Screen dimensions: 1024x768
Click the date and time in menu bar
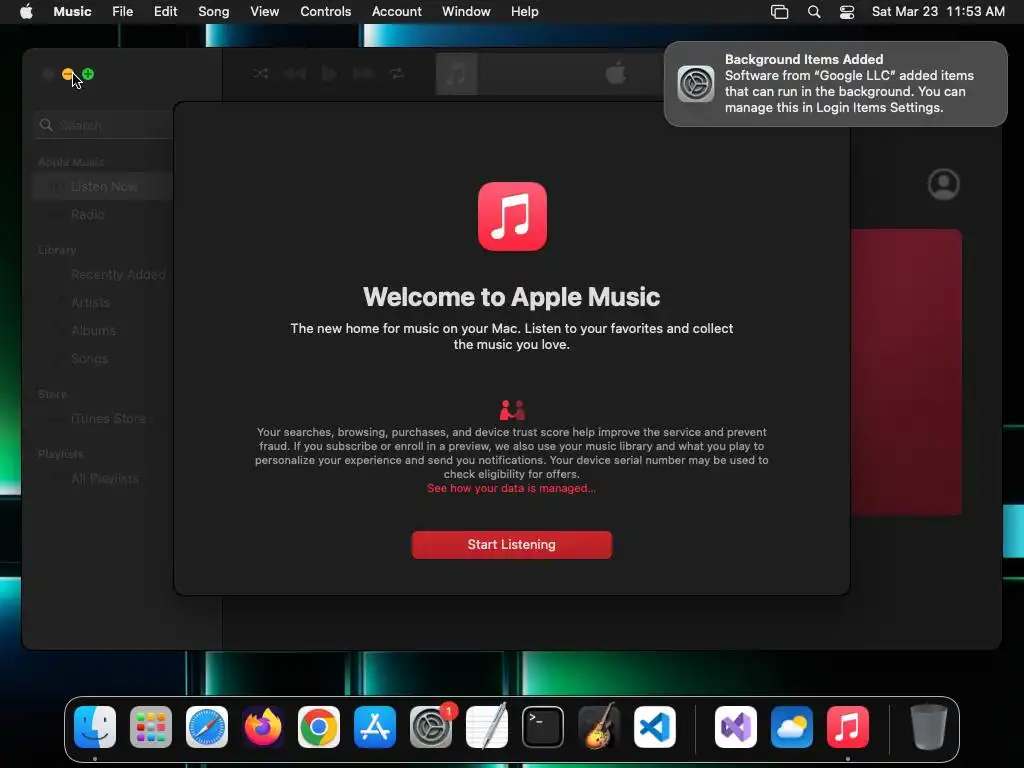pos(938,12)
